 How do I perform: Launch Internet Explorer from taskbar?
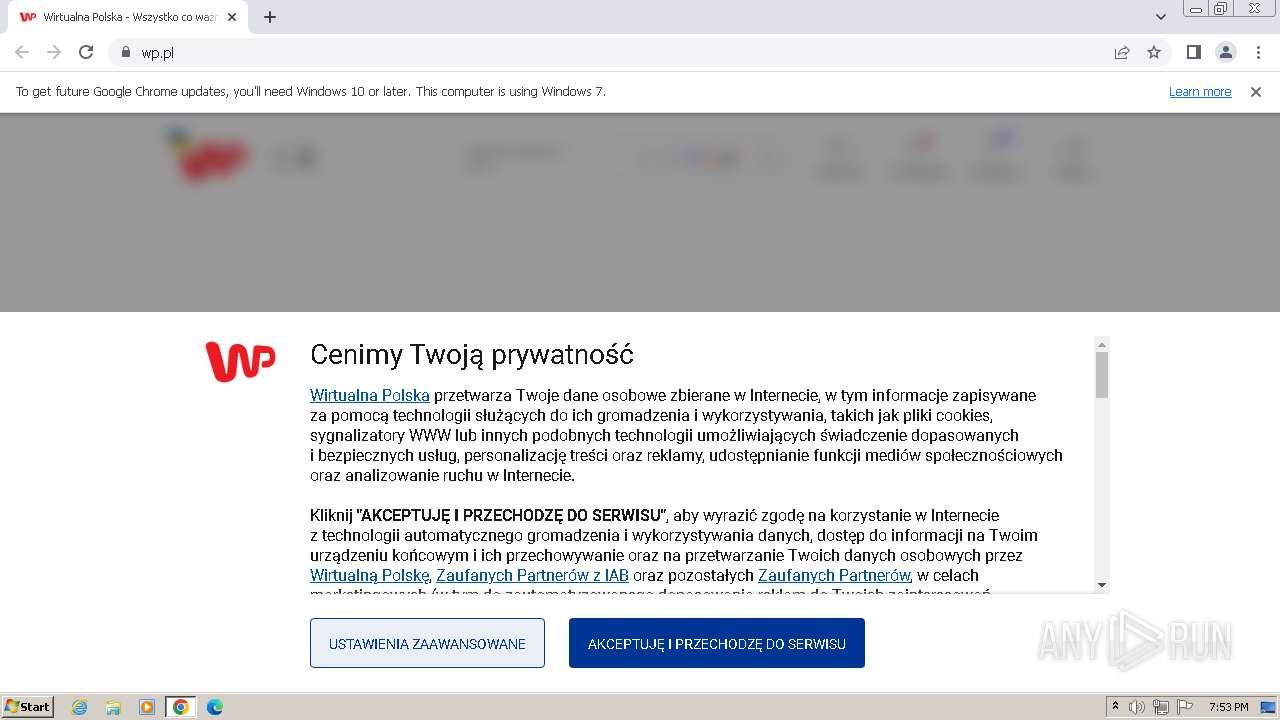(x=80, y=707)
